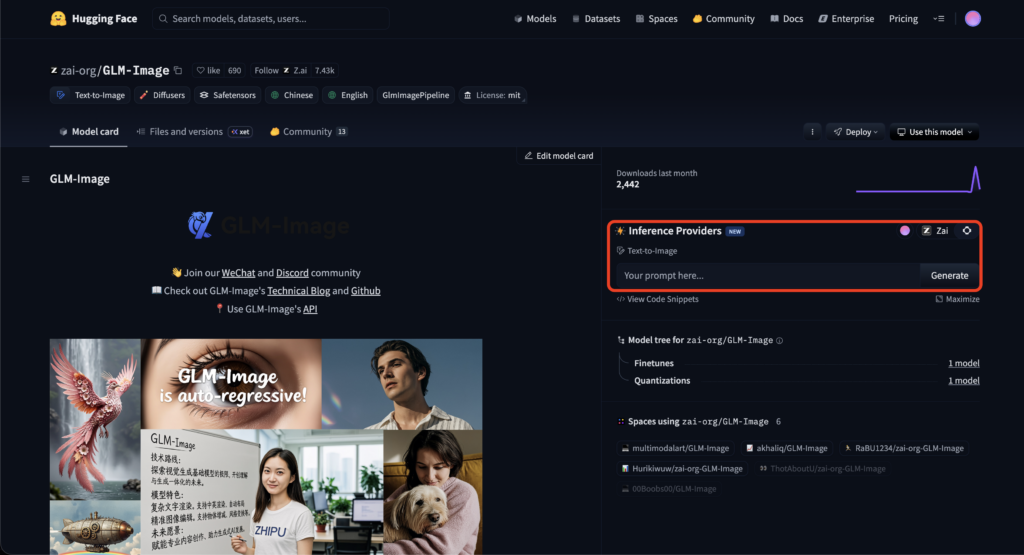Click the pink provider avatar in Inference Providers
1024x555 pixels.
(905, 231)
